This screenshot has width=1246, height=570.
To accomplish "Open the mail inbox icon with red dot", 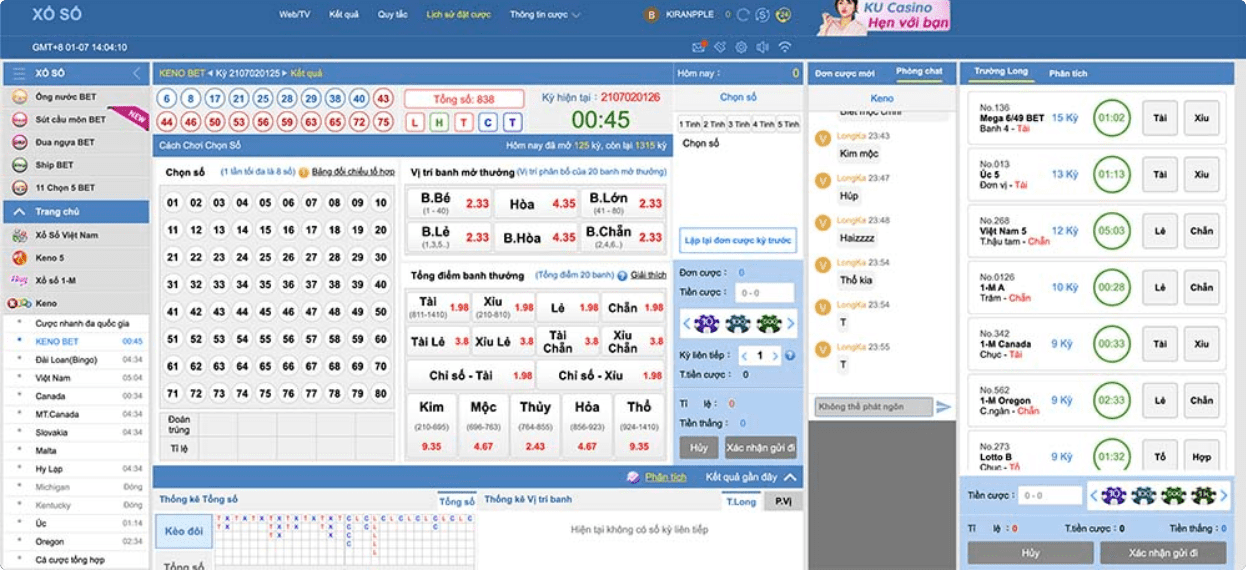I will tap(699, 47).
